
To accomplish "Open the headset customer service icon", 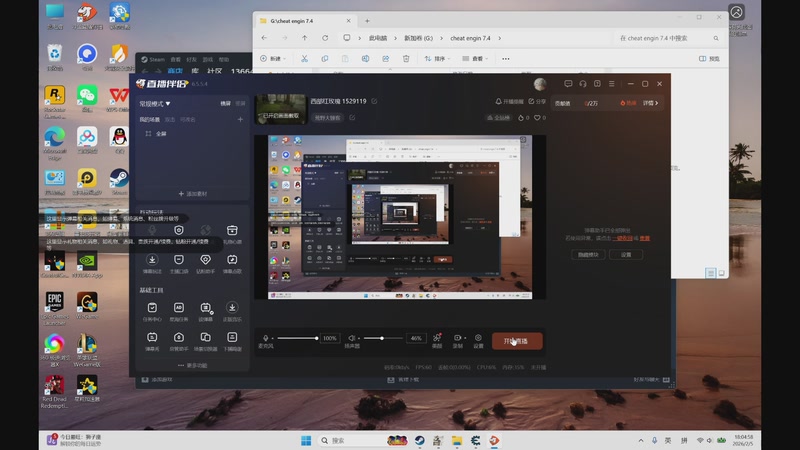I will [583, 84].
